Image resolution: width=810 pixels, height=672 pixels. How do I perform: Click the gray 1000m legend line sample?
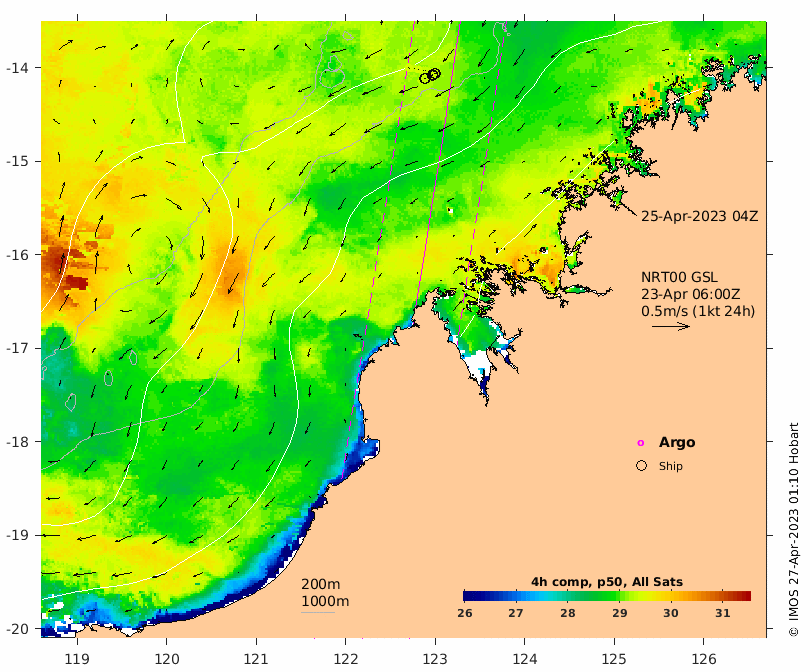coord(318,613)
